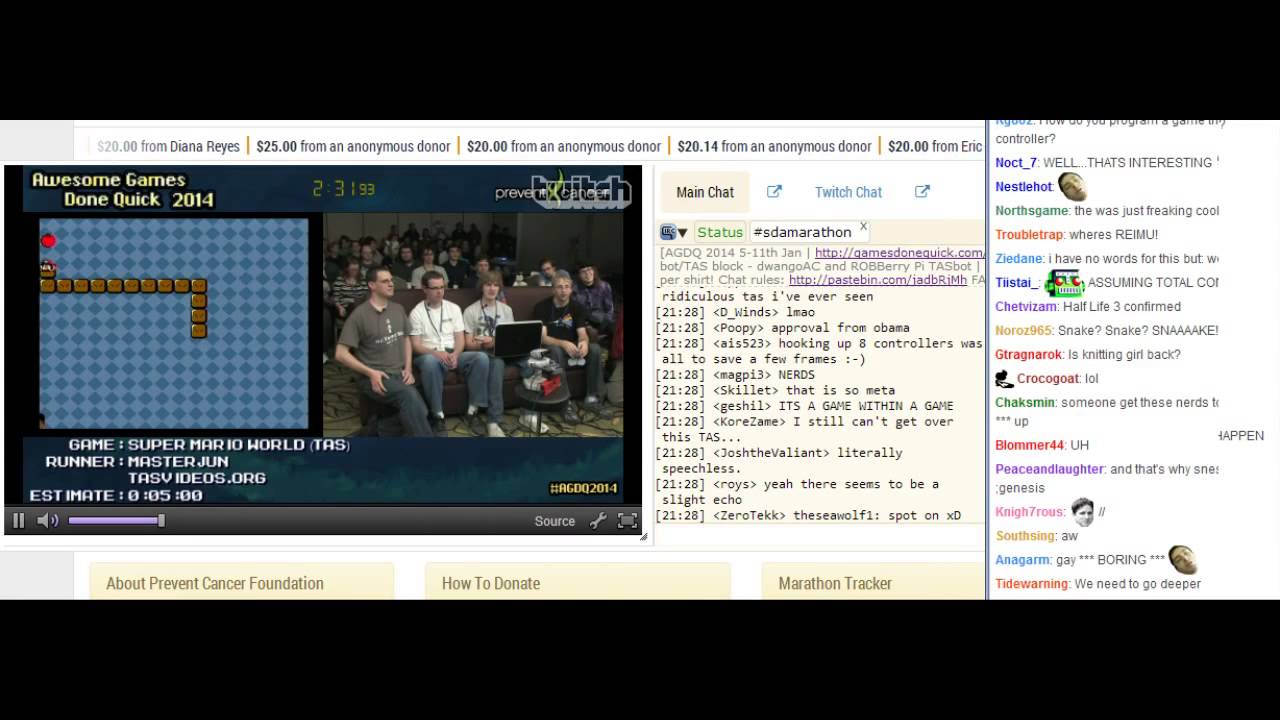Click the $25.00 anonymous donor entry

[x=353, y=146]
